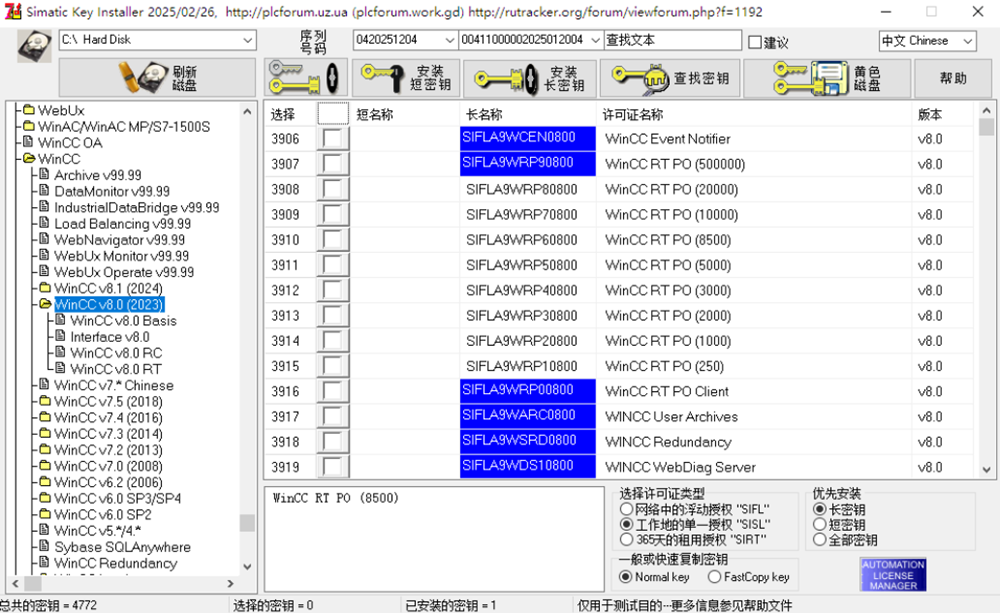Select the floating network license SIFL option
Viewport: 1000px width, 613px height.
pyautogui.click(x=627, y=509)
